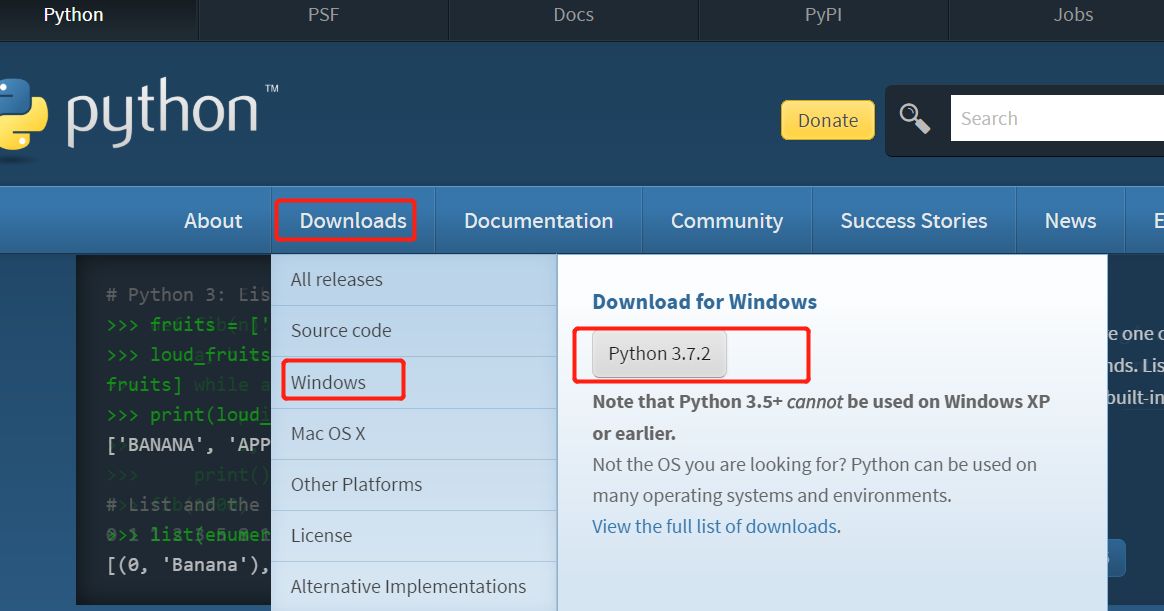1164x611 pixels.
Task: Open the Jobs top tab
Action: click(1073, 15)
